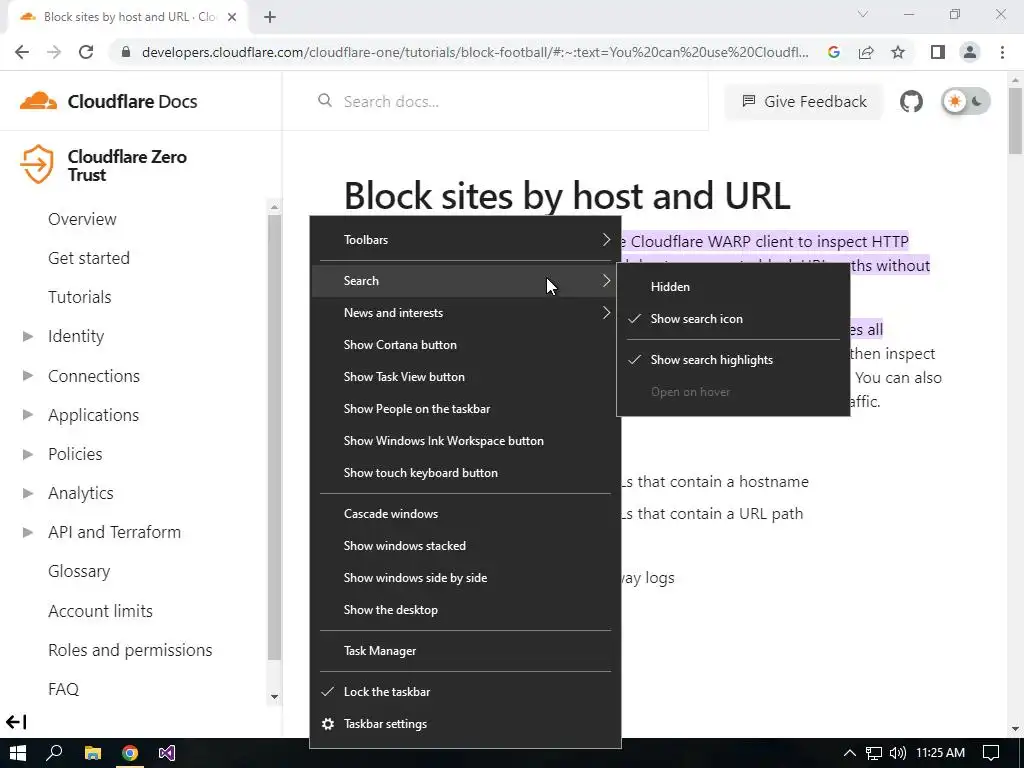This screenshot has width=1024, height=768.
Task: Click the address bar padlock icon
Action: point(126,52)
